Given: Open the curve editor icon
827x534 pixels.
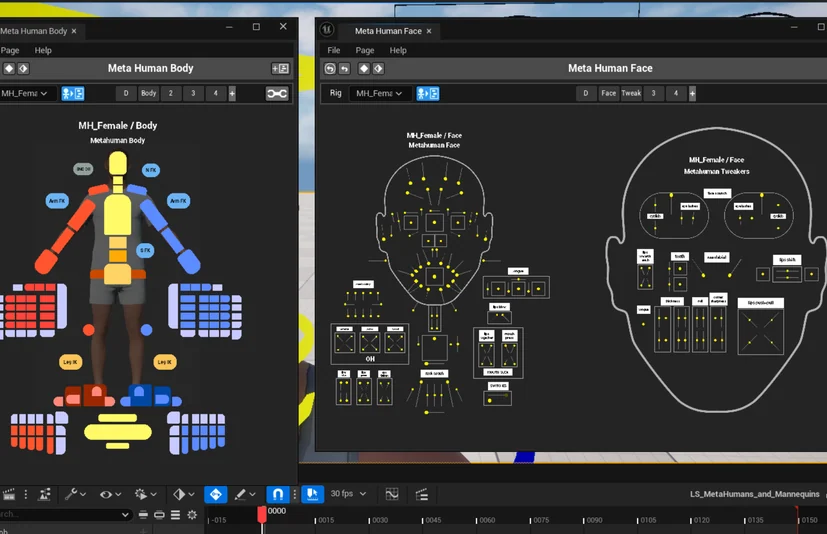Looking at the screenshot, I should click(392, 494).
